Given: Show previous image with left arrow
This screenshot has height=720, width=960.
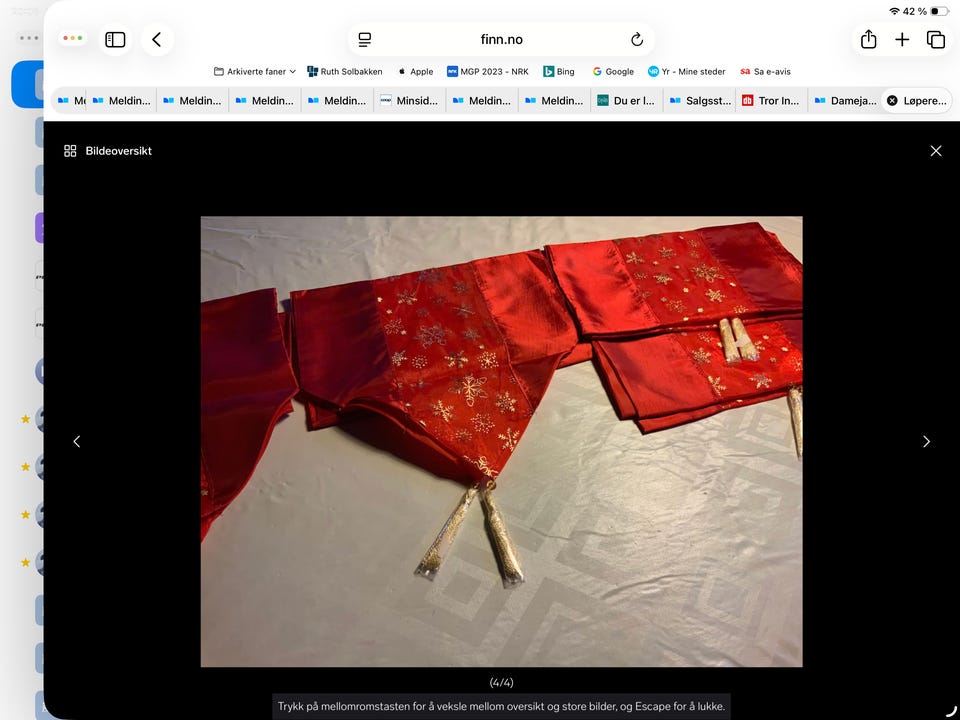Looking at the screenshot, I should point(77,441).
